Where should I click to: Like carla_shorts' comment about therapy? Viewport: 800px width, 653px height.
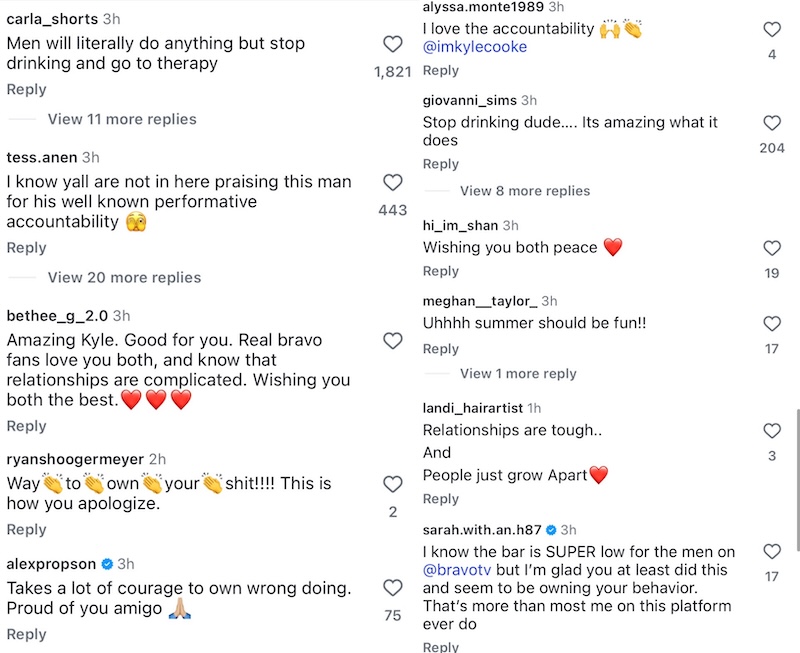click(392, 44)
